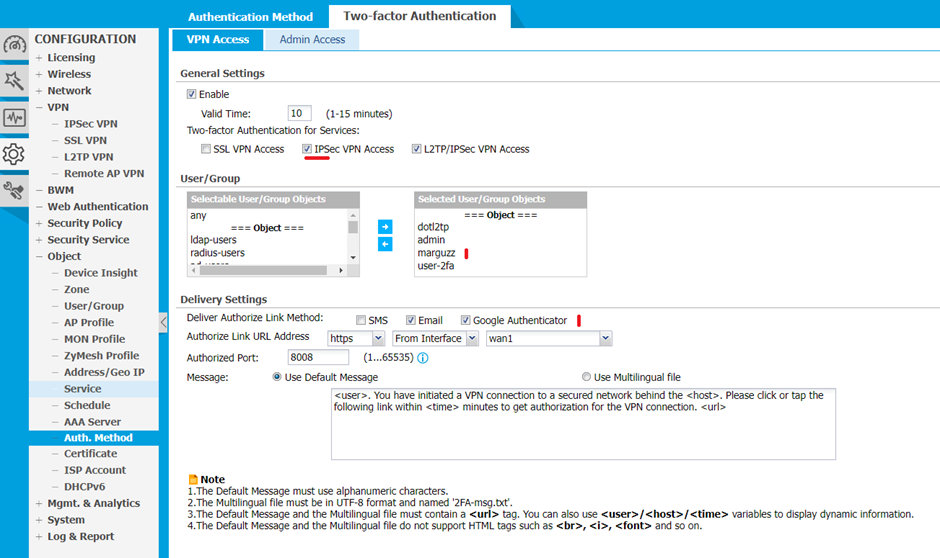Open the Maintenance wrench tools icon

click(14, 190)
